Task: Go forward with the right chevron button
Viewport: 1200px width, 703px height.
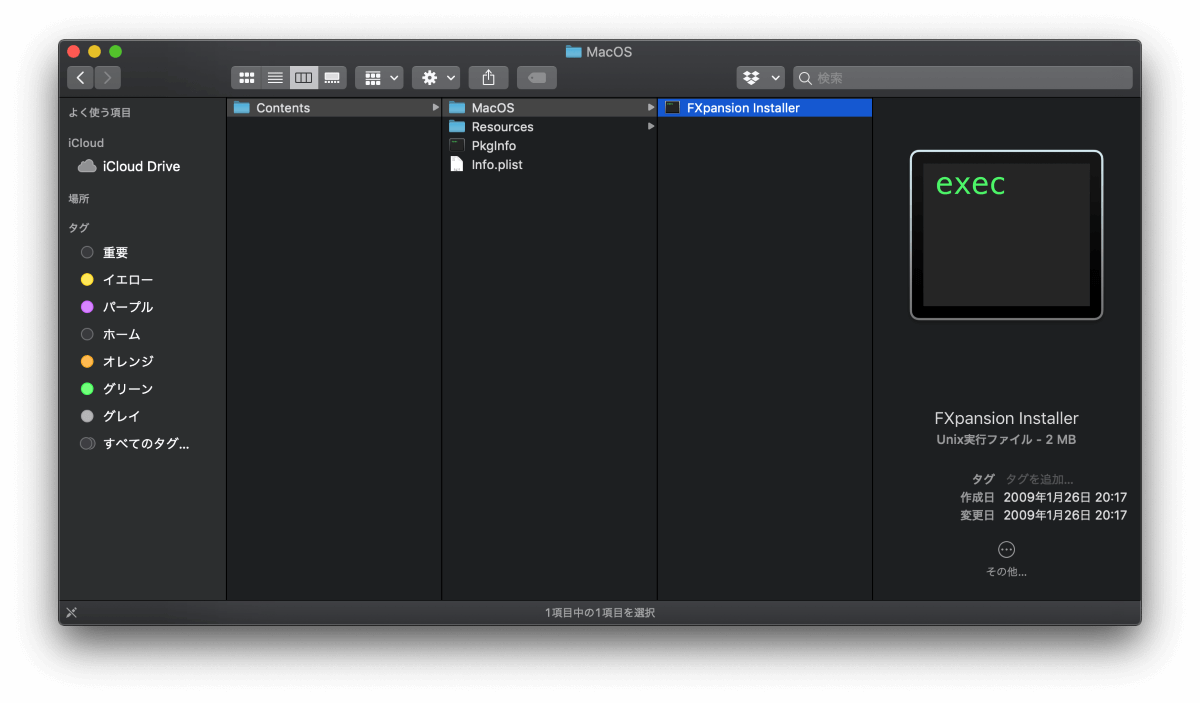Action: click(x=107, y=77)
